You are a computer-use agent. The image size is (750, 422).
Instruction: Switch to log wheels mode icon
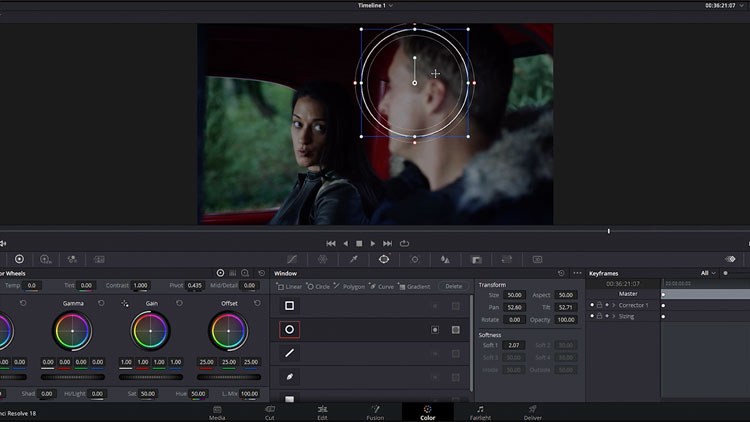[x=245, y=273]
